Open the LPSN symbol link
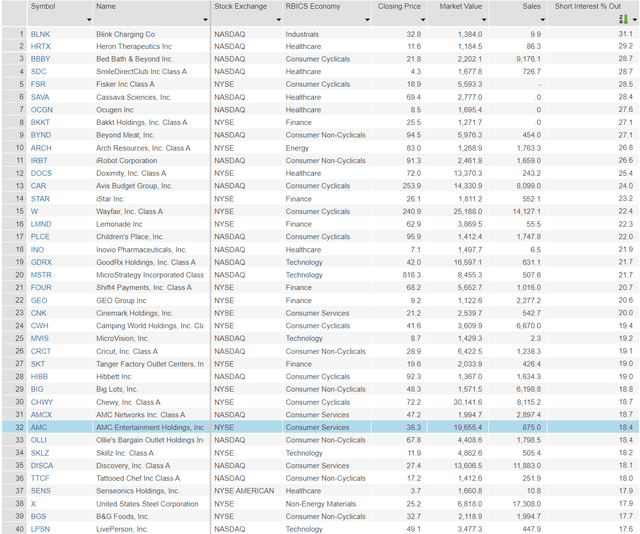Image resolution: width=640 pixels, height=534 pixels. click(x=40, y=529)
